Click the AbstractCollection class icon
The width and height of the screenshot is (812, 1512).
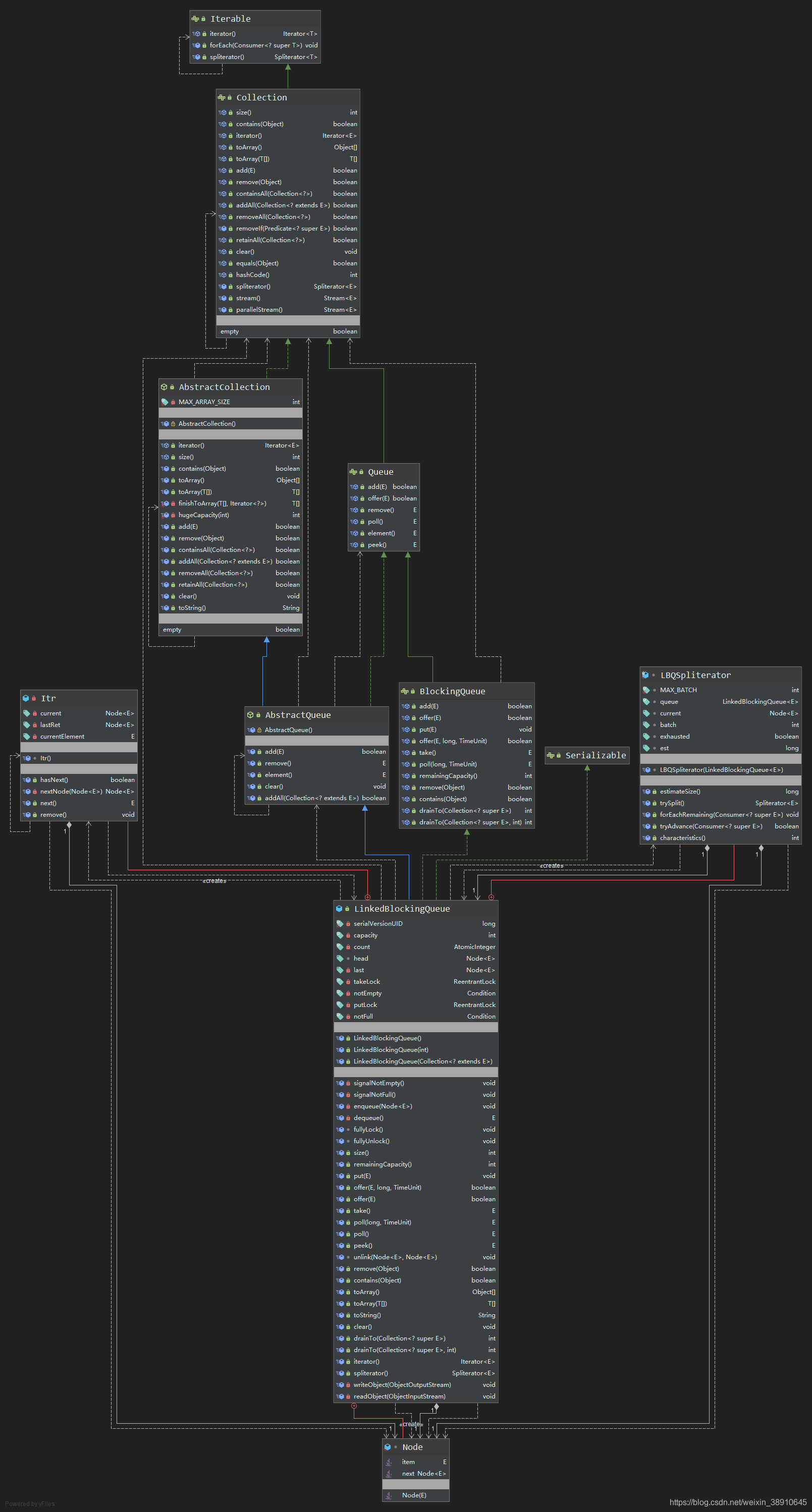pos(165,387)
